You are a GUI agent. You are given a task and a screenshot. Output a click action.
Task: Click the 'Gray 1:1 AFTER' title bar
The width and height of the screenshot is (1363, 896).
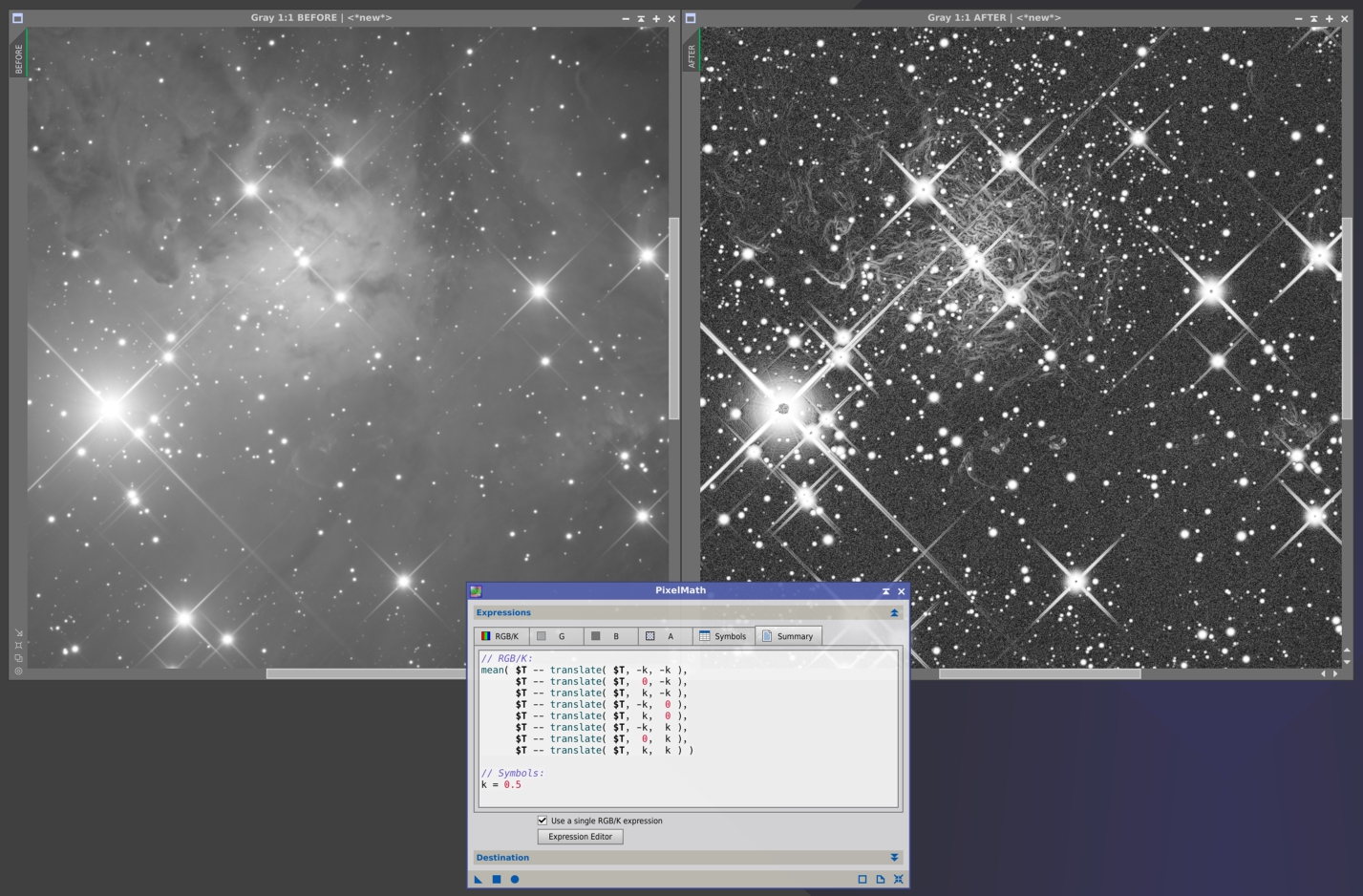pos(994,18)
